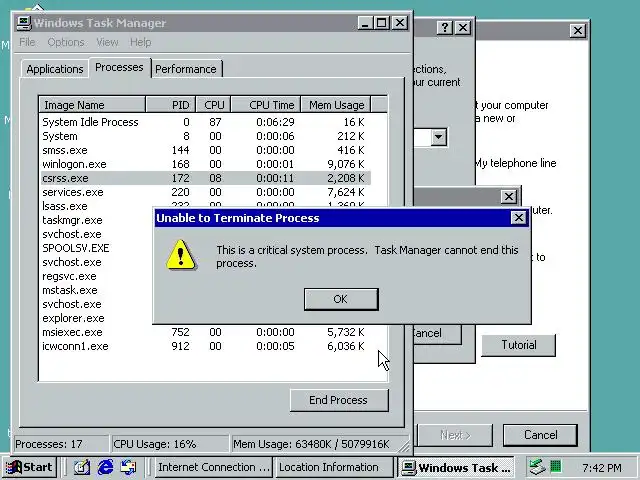The image size is (640, 480).
Task: Click Cancel in the Internet Connection Wizard
Action: point(540,435)
